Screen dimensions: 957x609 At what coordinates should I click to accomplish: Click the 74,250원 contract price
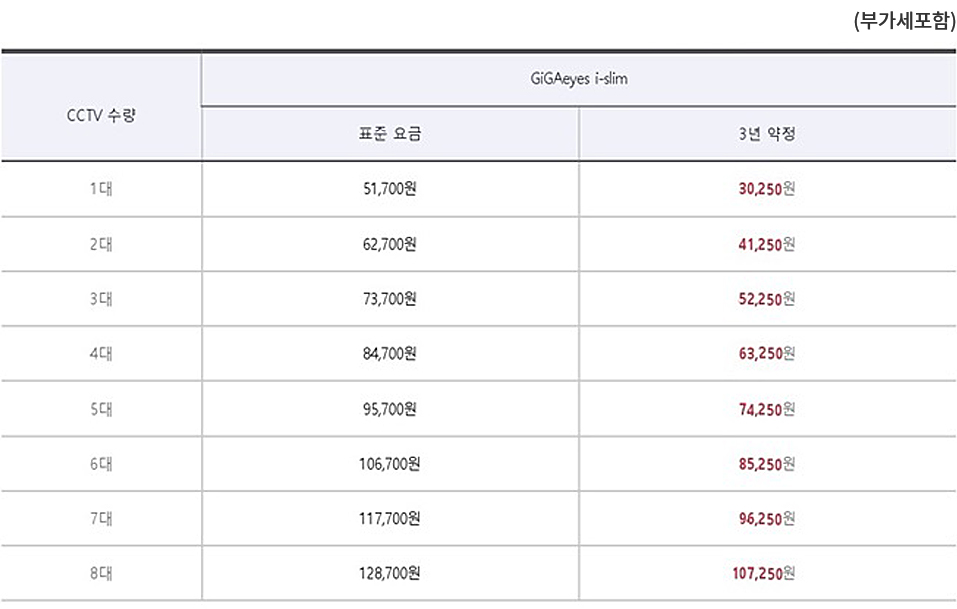coord(766,409)
